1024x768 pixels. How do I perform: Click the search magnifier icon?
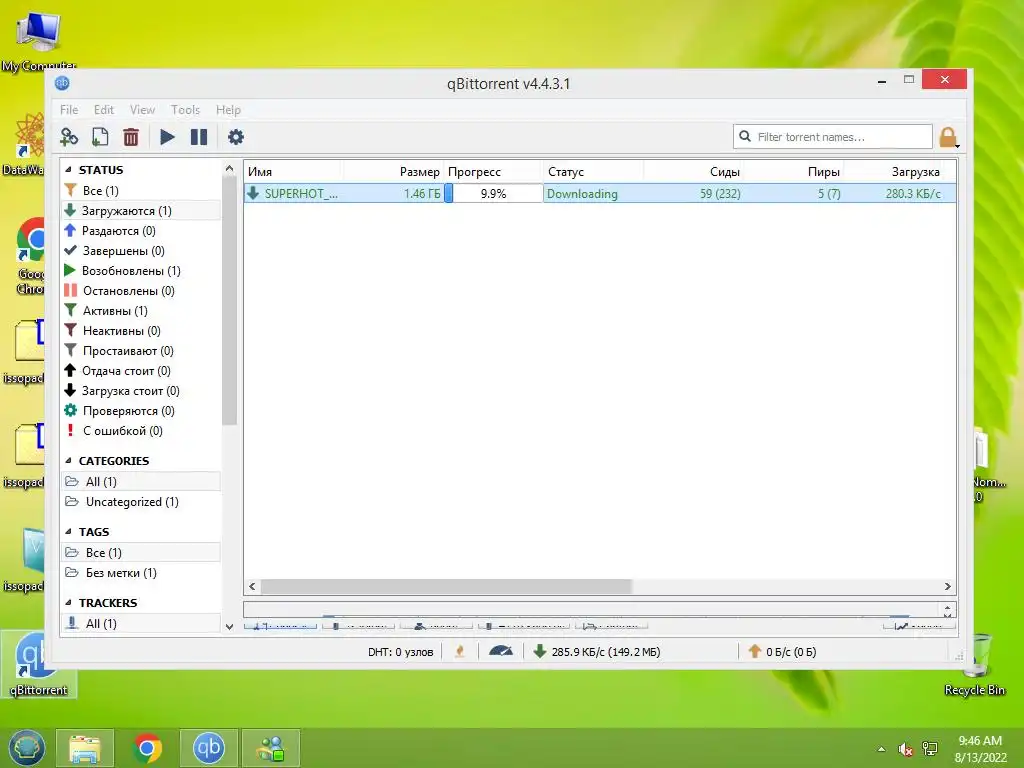pyautogui.click(x=744, y=136)
